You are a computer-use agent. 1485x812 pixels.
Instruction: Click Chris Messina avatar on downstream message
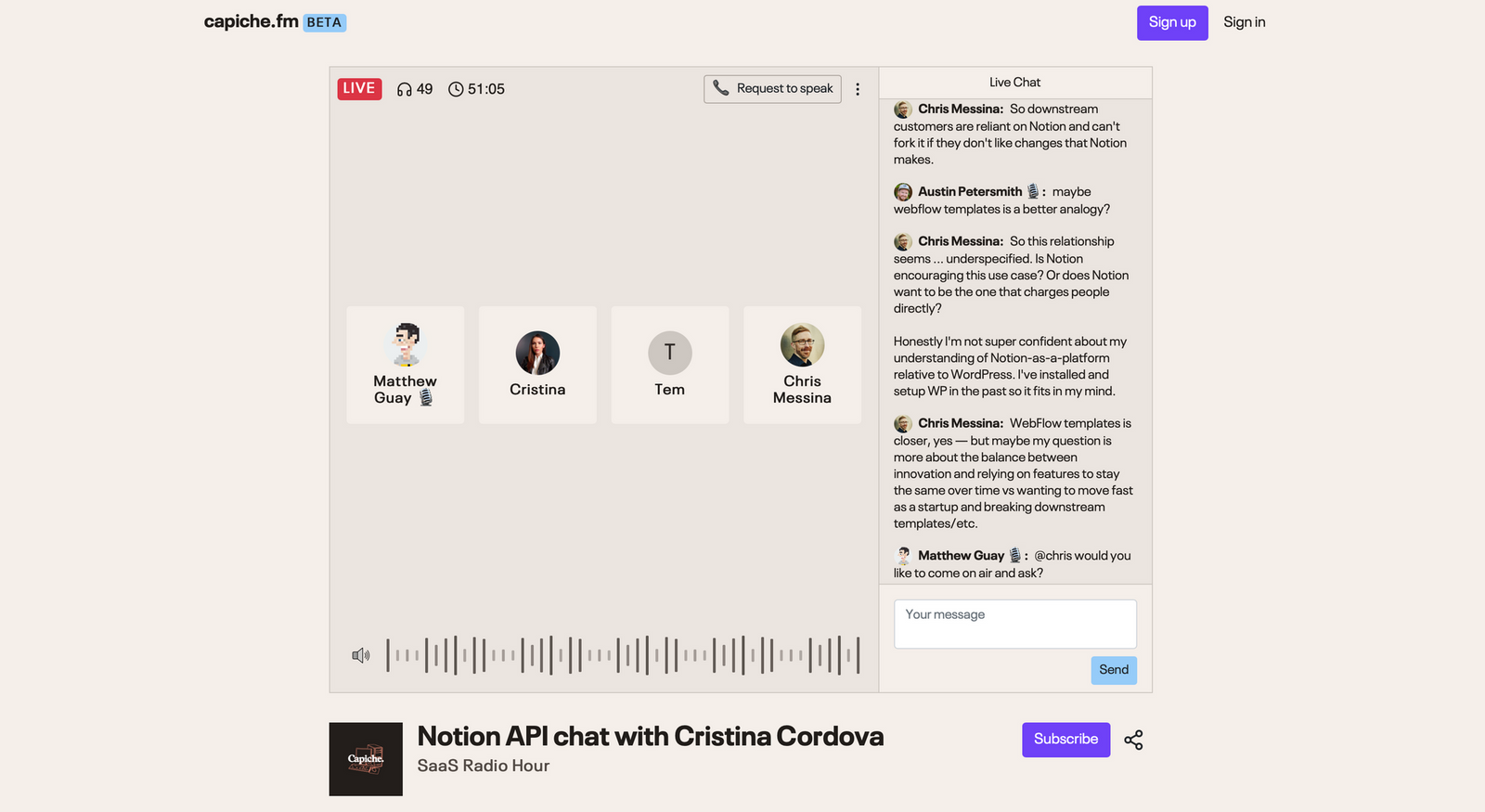pyautogui.click(x=903, y=110)
